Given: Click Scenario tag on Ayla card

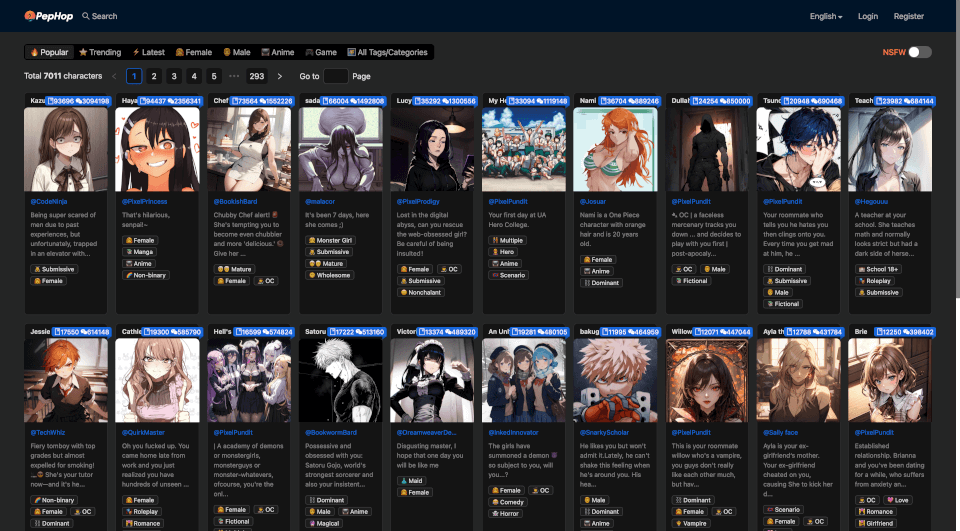Looking at the screenshot, I should [783, 510].
